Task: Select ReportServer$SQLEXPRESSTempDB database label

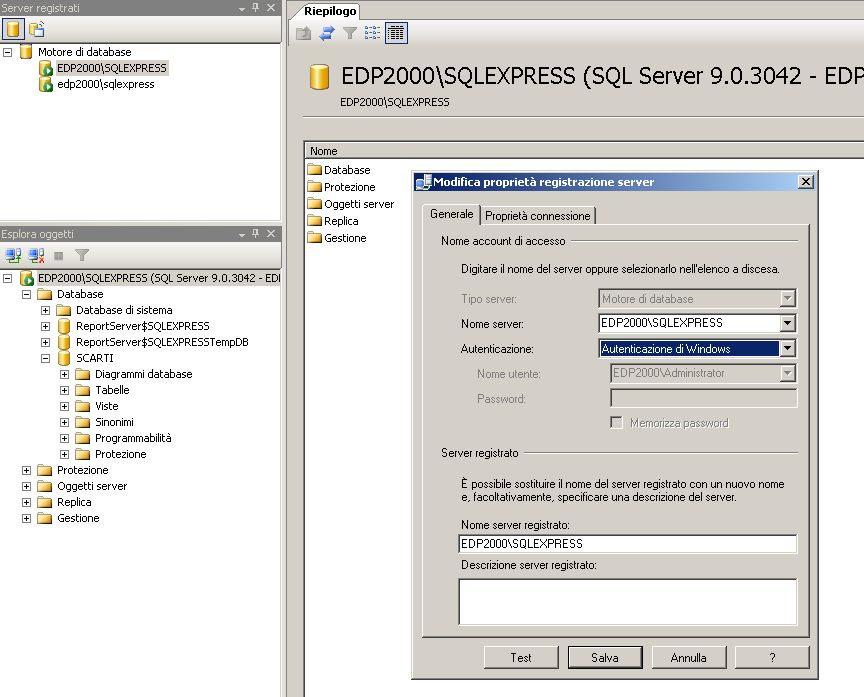Action: [x=162, y=342]
